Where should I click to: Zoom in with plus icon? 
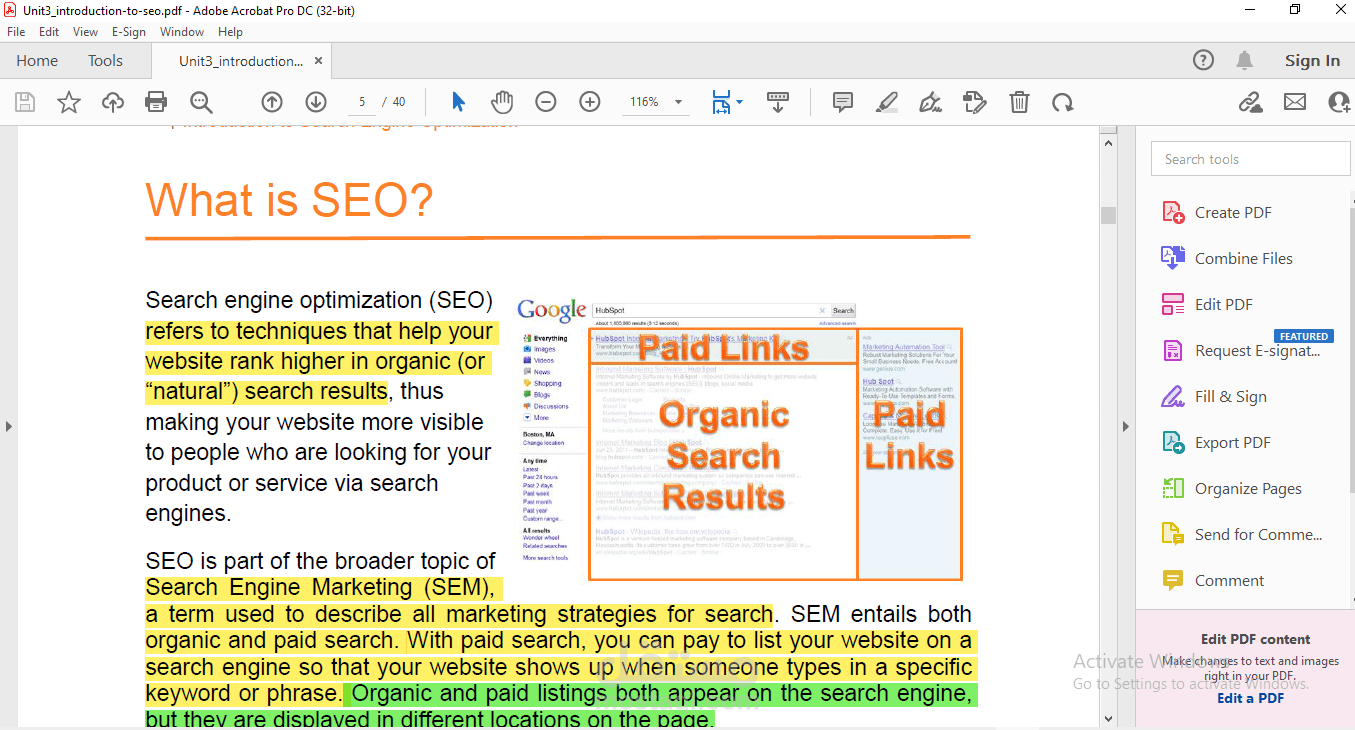click(x=590, y=102)
